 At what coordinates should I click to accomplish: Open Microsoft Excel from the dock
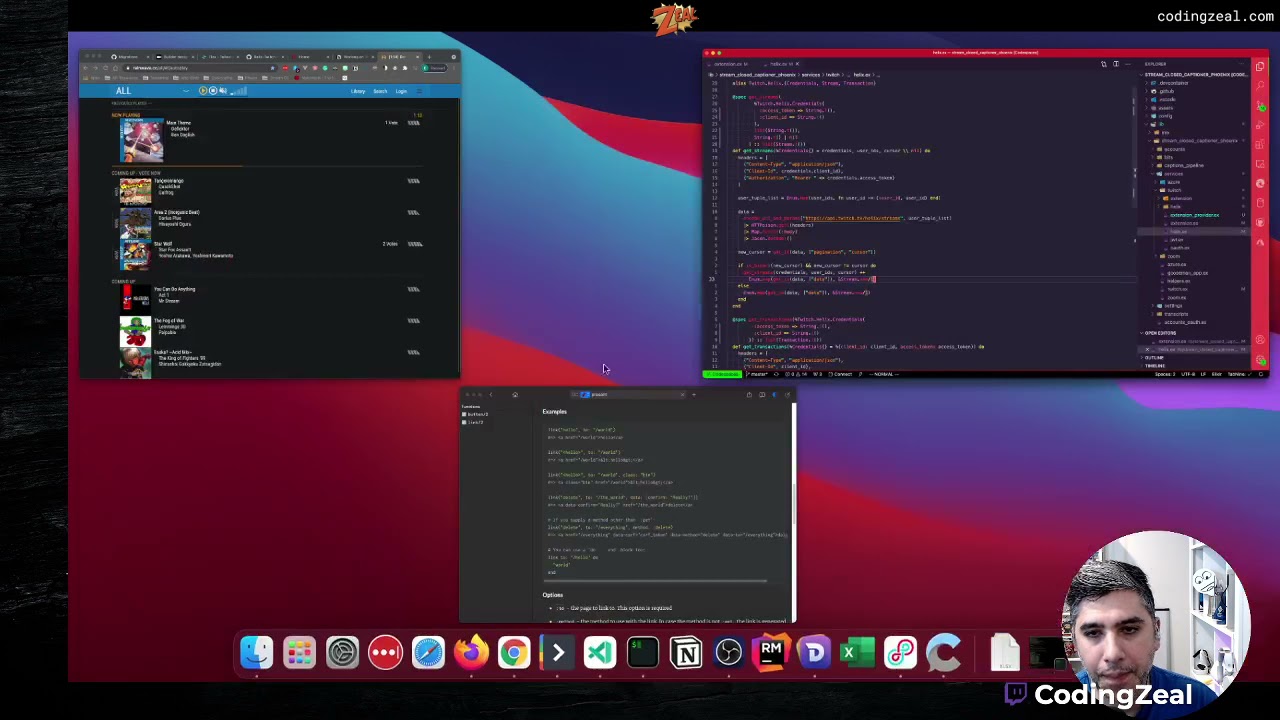coord(858,653)
